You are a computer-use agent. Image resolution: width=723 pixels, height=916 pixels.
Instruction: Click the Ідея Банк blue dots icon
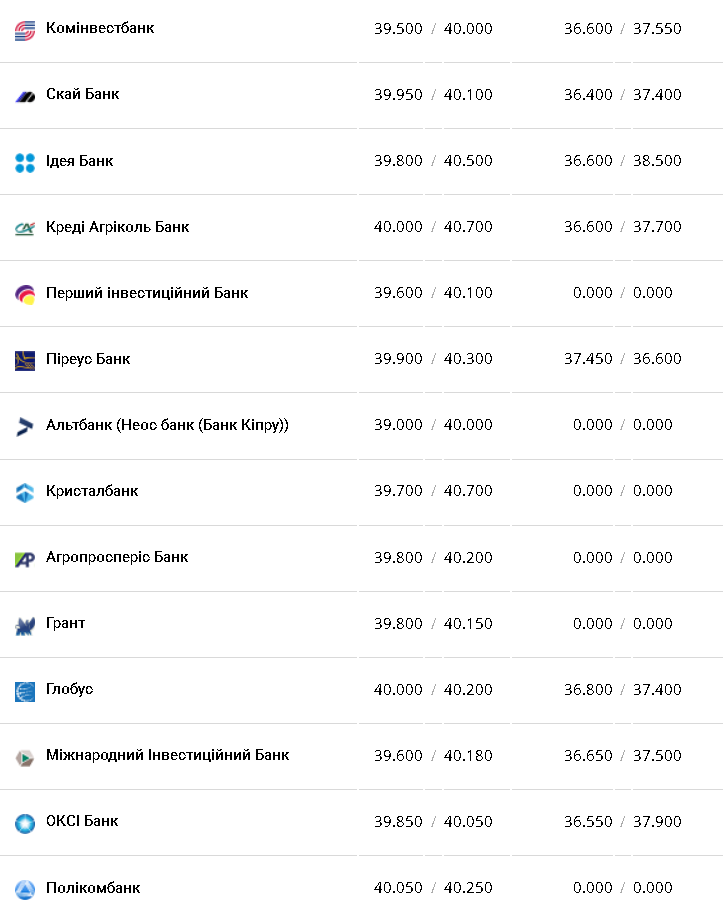coord(25,163)
